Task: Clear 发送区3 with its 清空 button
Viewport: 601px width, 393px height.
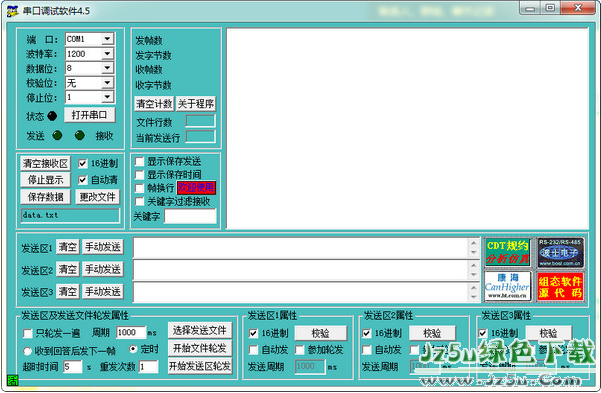Action: [x=68, y=292]
